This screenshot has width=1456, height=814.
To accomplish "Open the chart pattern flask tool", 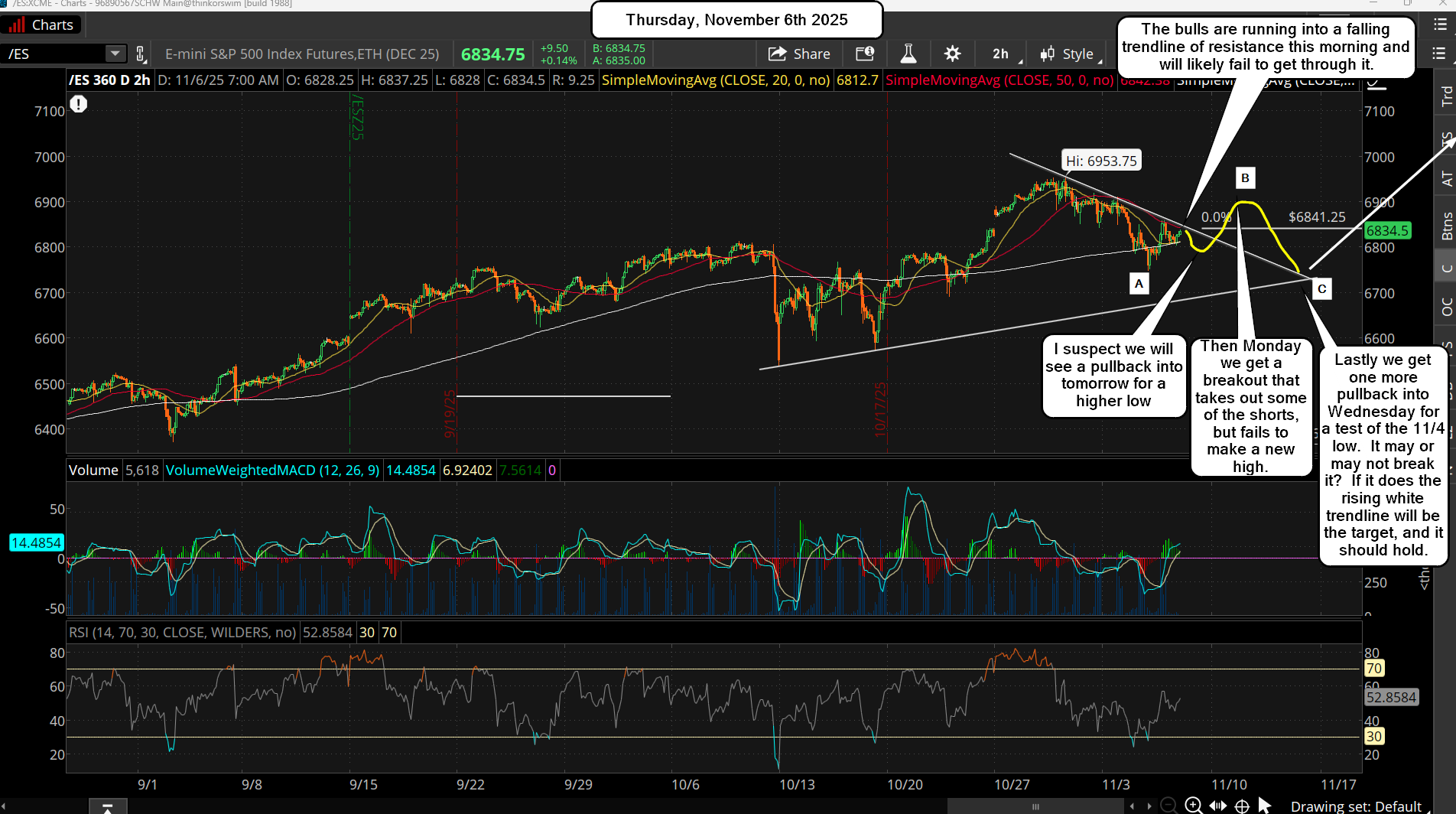I will tap(907, 54).
